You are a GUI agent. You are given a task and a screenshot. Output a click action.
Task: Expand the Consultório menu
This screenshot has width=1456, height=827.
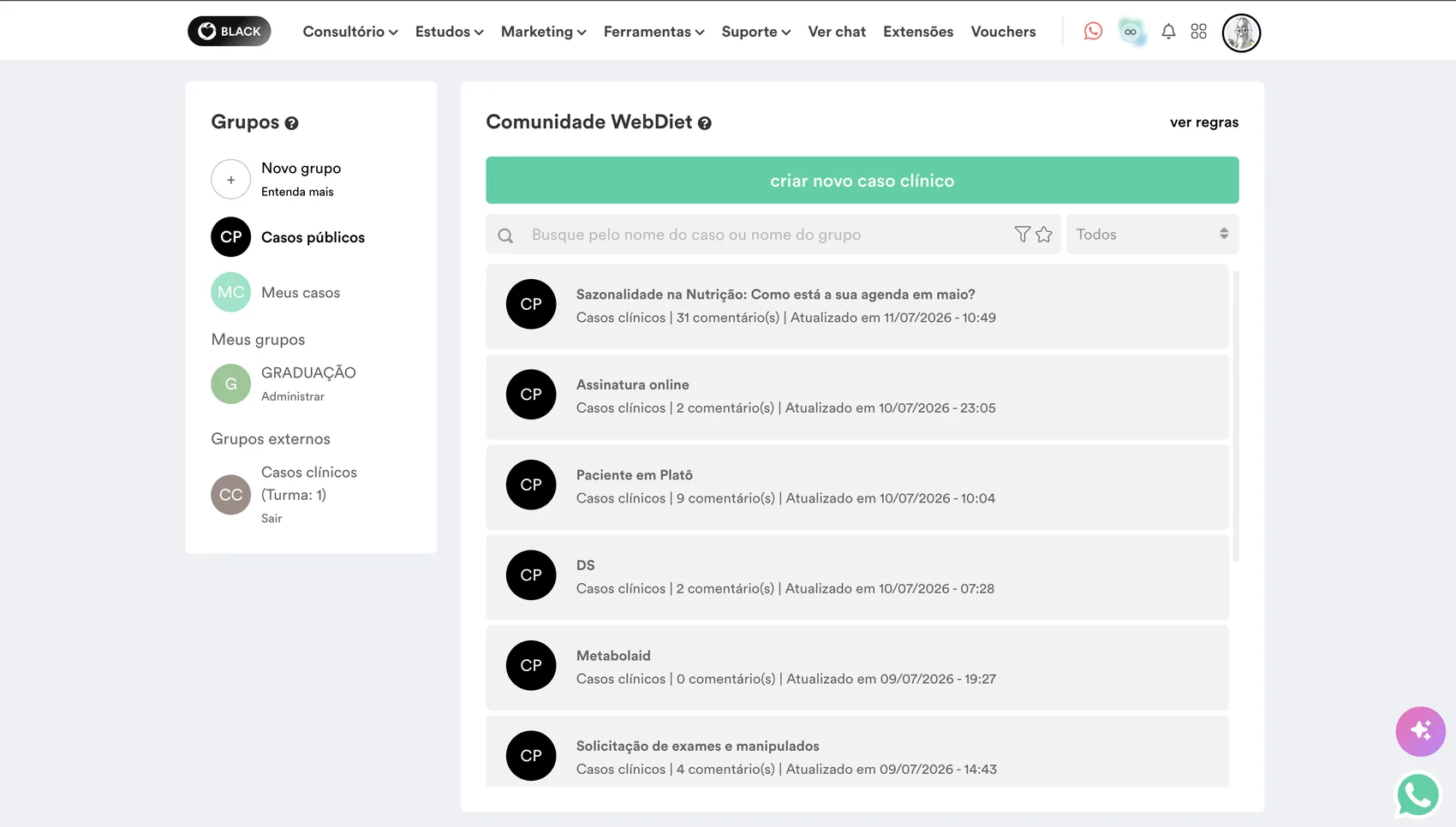click(x=350, y=32)
